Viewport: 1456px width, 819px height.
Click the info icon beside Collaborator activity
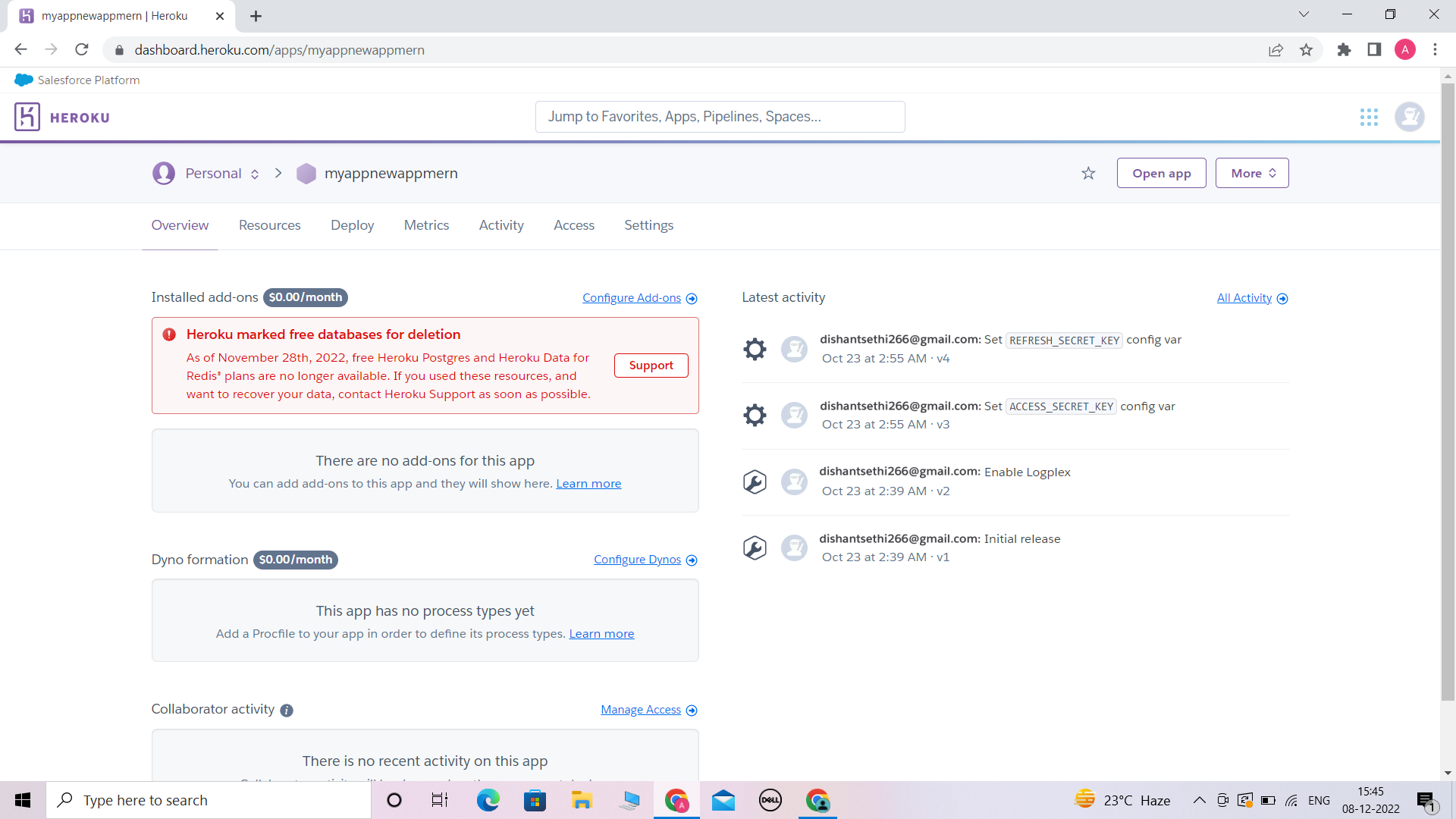[x=287, y=711]
